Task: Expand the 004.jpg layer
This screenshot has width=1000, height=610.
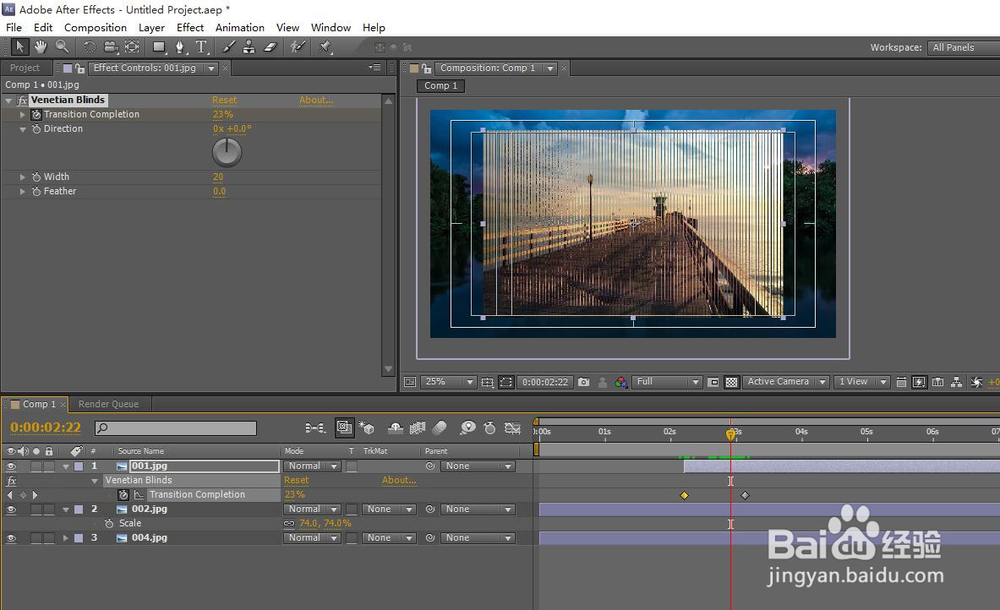Action: [65, 538]
